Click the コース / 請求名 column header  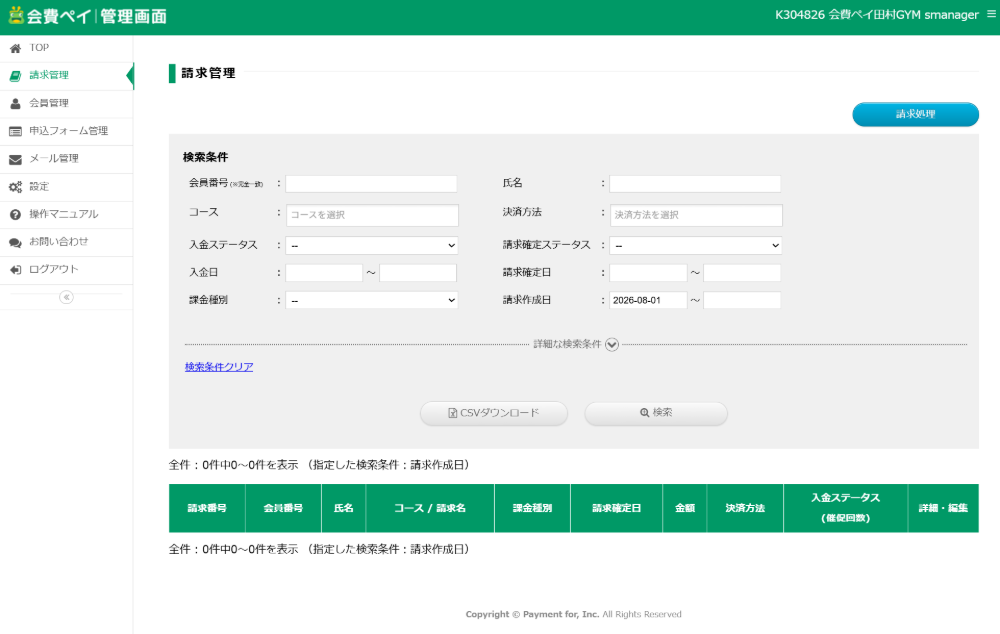coord(430,508)
